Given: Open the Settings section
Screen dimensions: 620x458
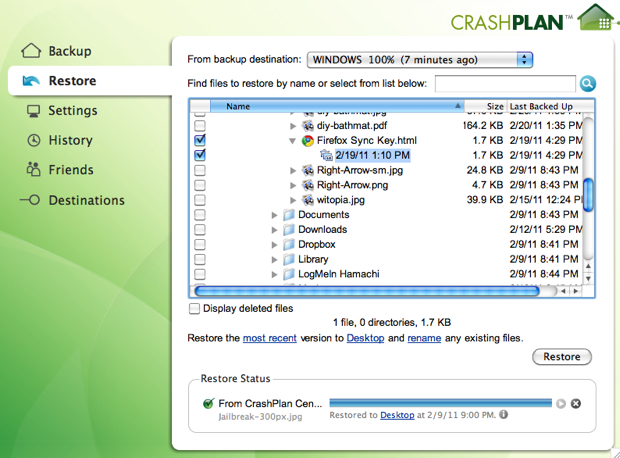Looking at the screenshot, I should (73, 111).
